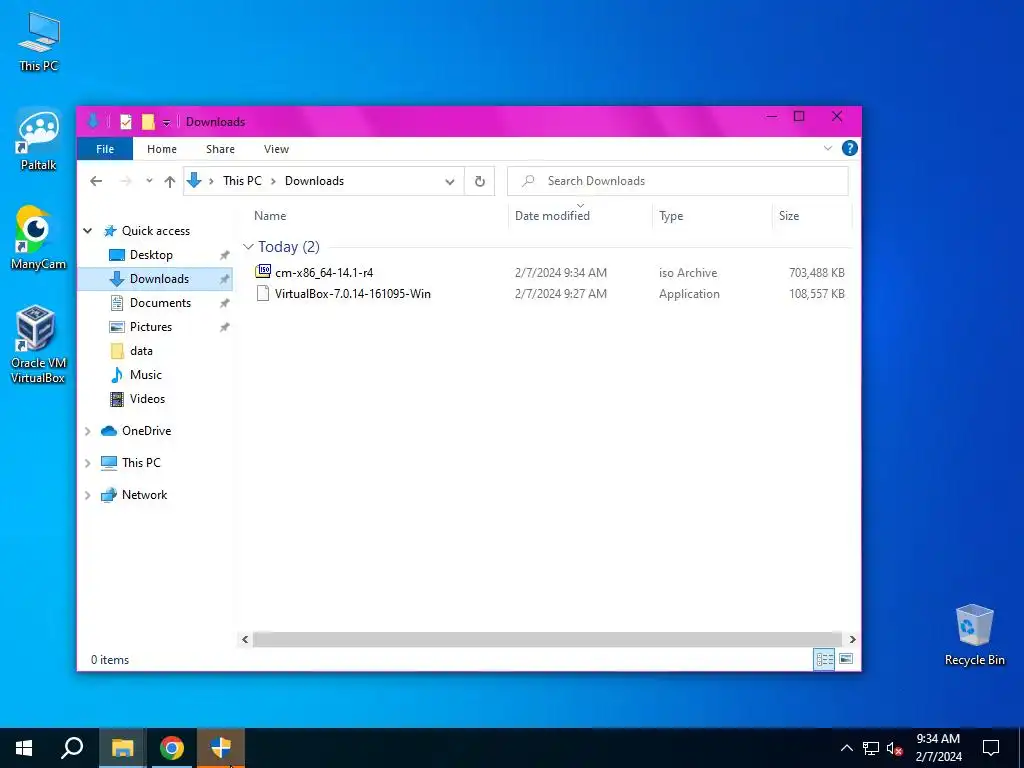The height and width of the screenshot is (768, 1024).
Task: Switch to the Home ribbon tab
Action: click(162, 149)
